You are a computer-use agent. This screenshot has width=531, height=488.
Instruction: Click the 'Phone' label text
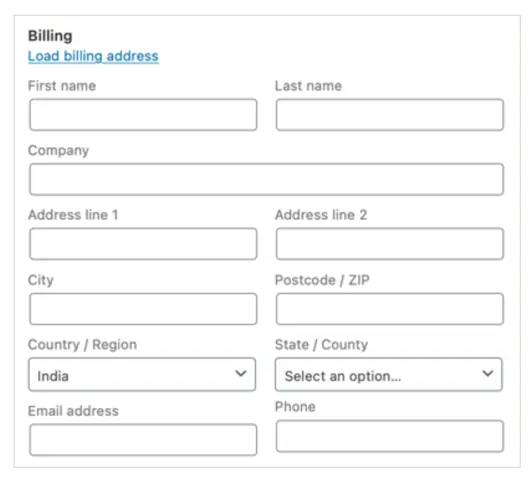coord(295,406)
